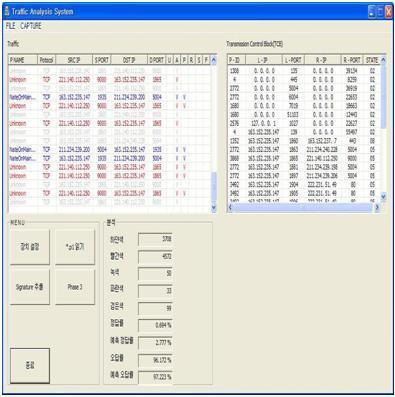Click the STATE column header

pos(371,60)
